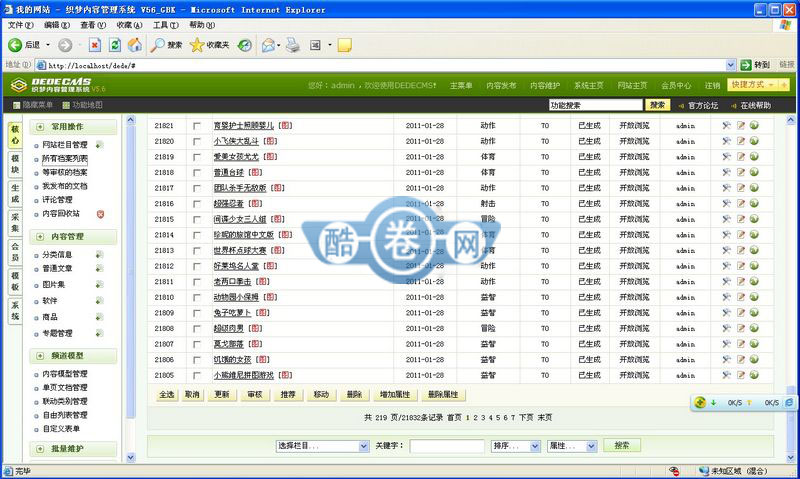Screen dimensions: 800x479
Task: Tick the checkbox for row 21811
Action: click(197, 282)
